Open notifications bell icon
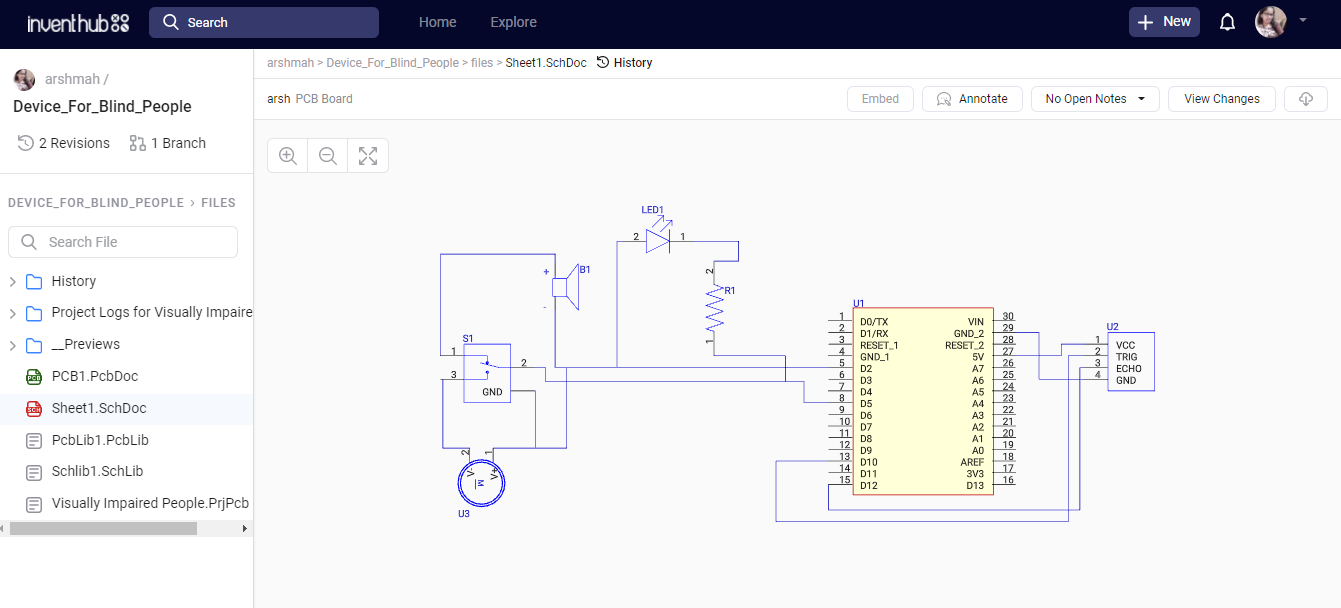The width and height of the screenshot is (1341, 608). [x=1227, y=21]
